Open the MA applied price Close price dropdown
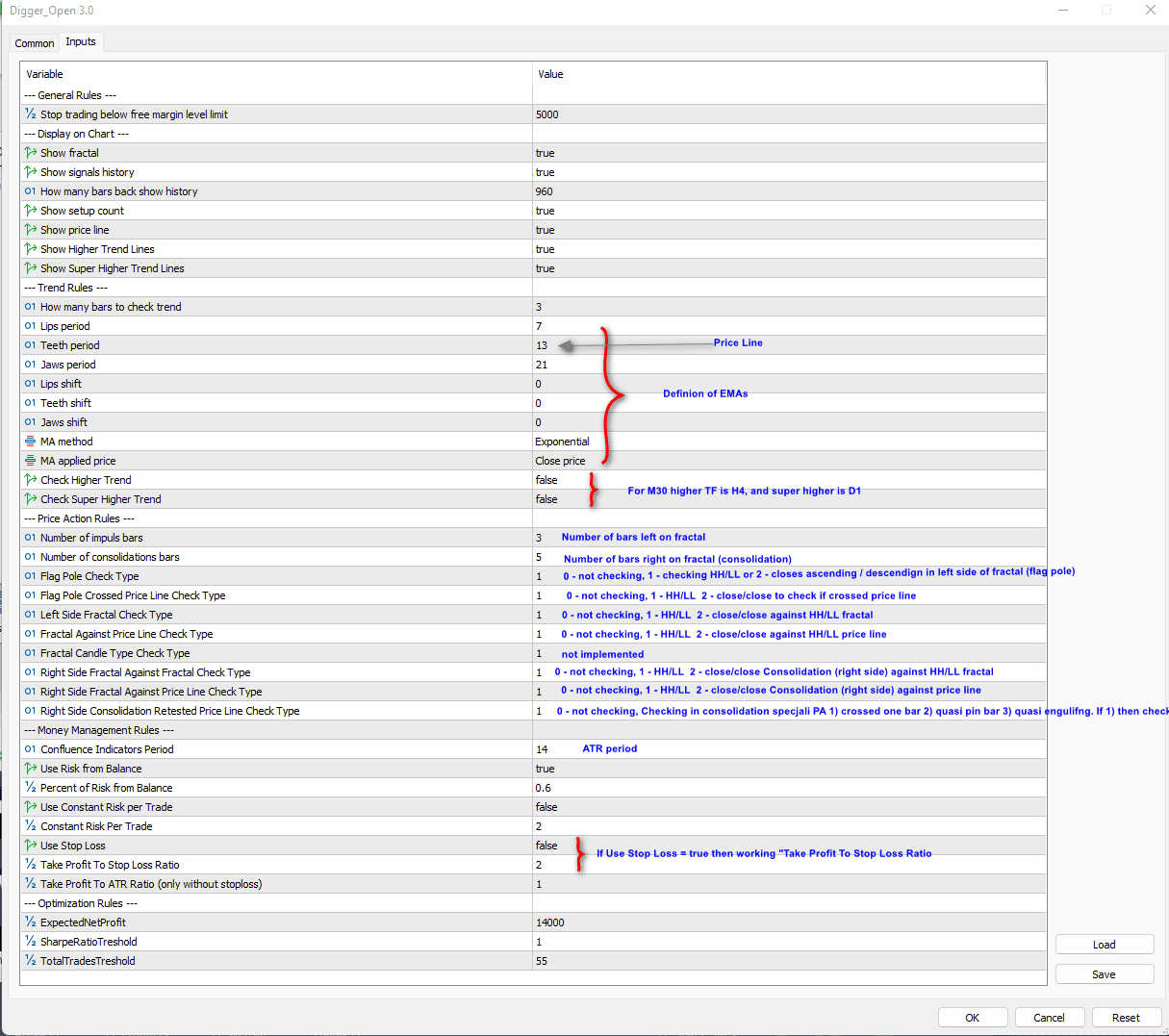The image size is (1169, 1036). click(789, 461)
